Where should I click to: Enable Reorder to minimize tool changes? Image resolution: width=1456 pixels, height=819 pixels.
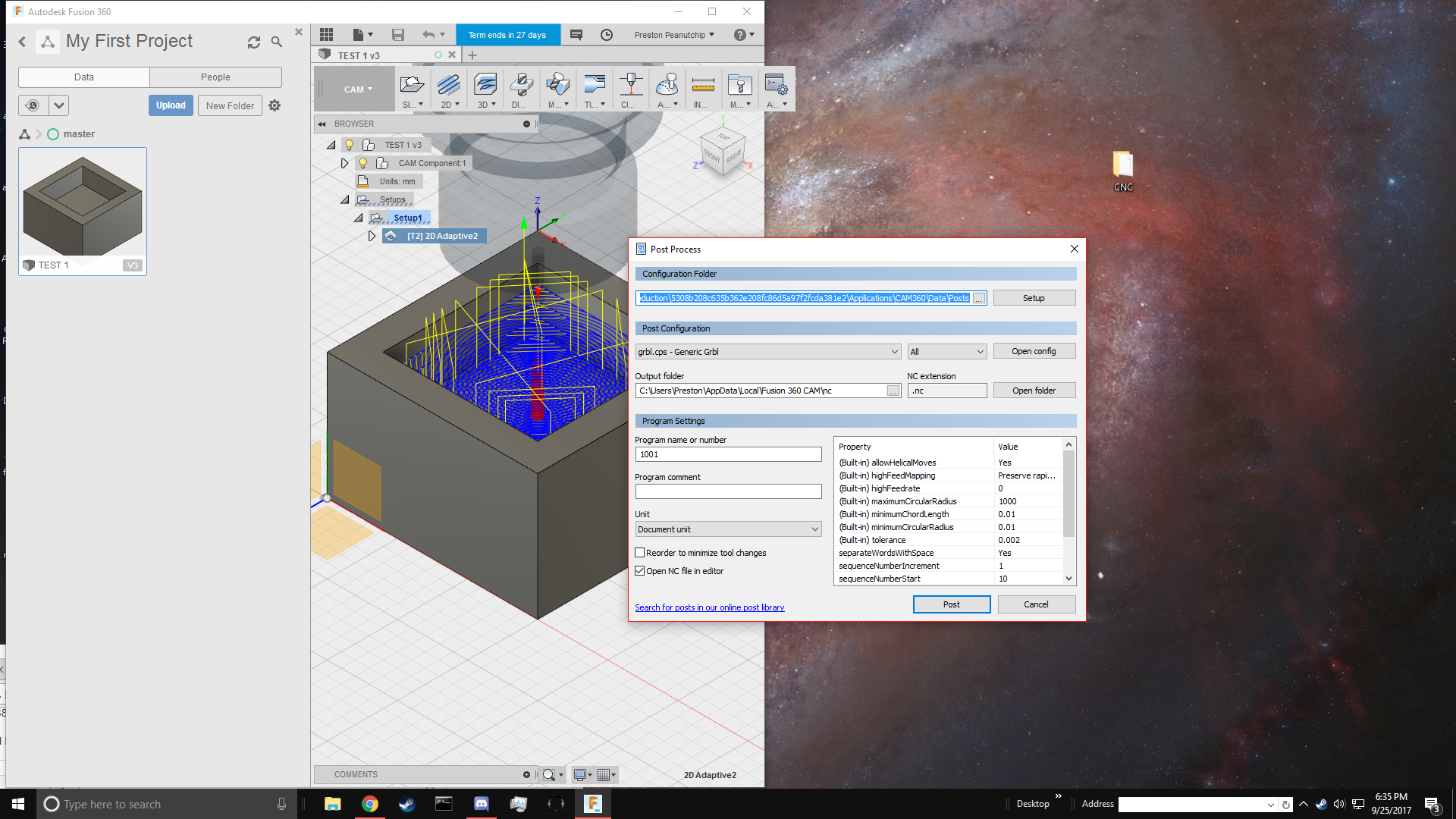(x=640, y=553)
